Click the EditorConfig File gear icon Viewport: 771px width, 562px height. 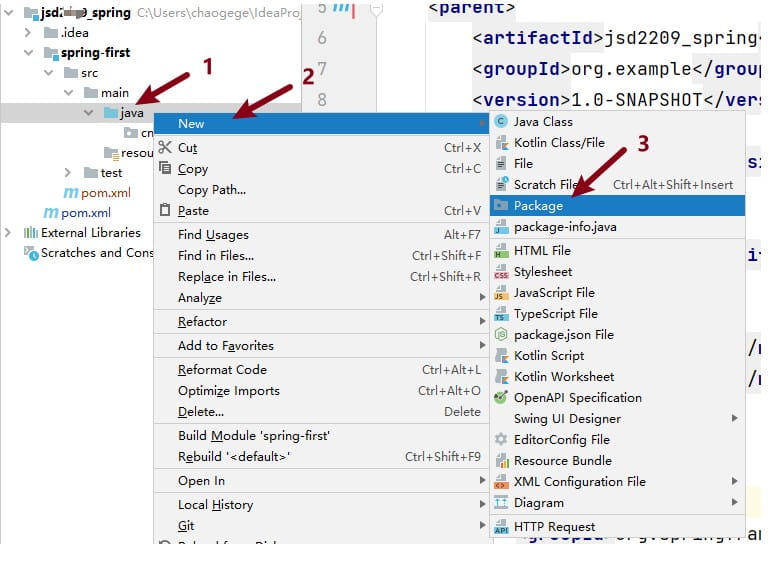pos(501,440)
